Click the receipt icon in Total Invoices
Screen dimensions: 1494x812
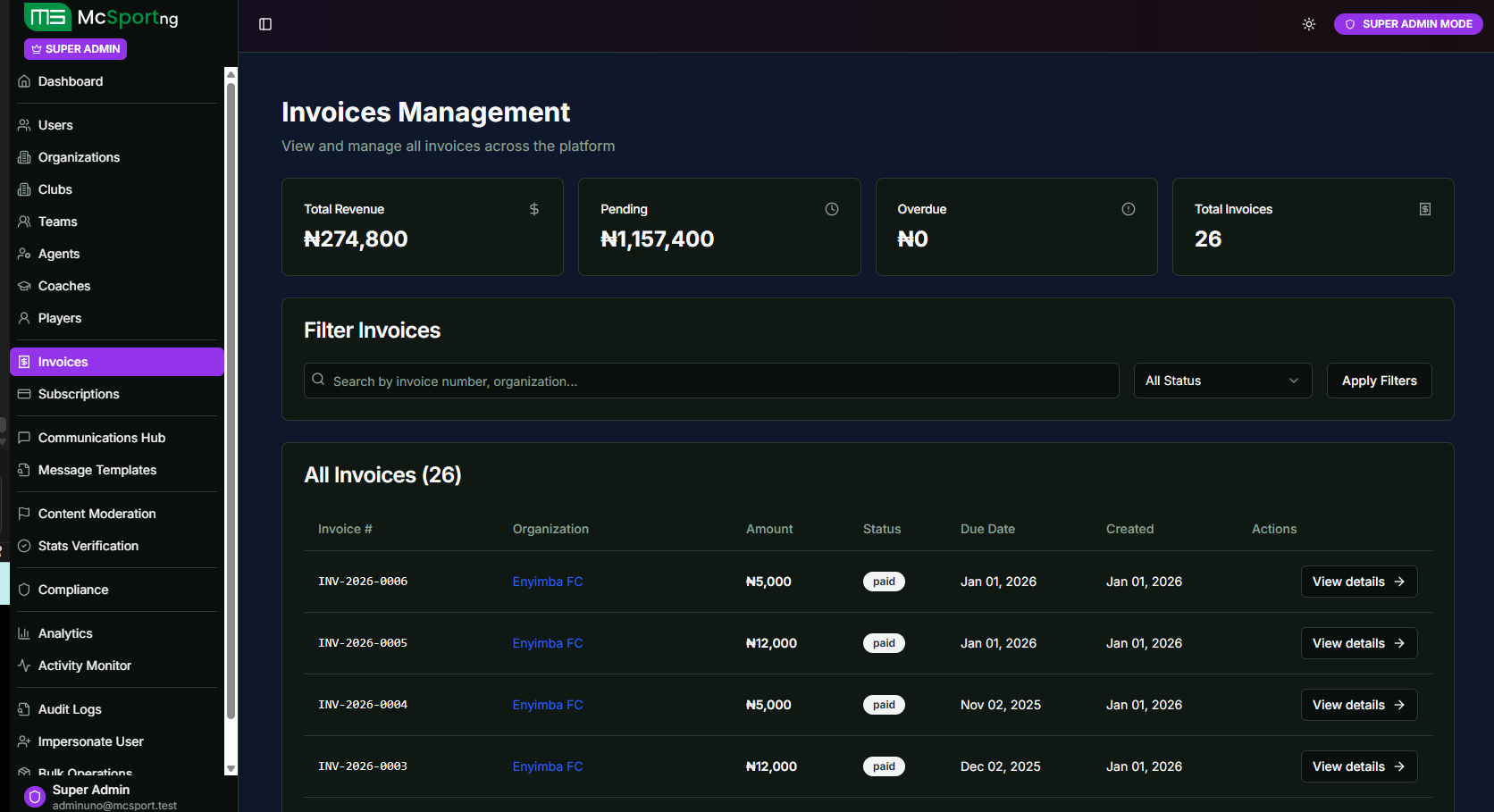point(1425,209)
